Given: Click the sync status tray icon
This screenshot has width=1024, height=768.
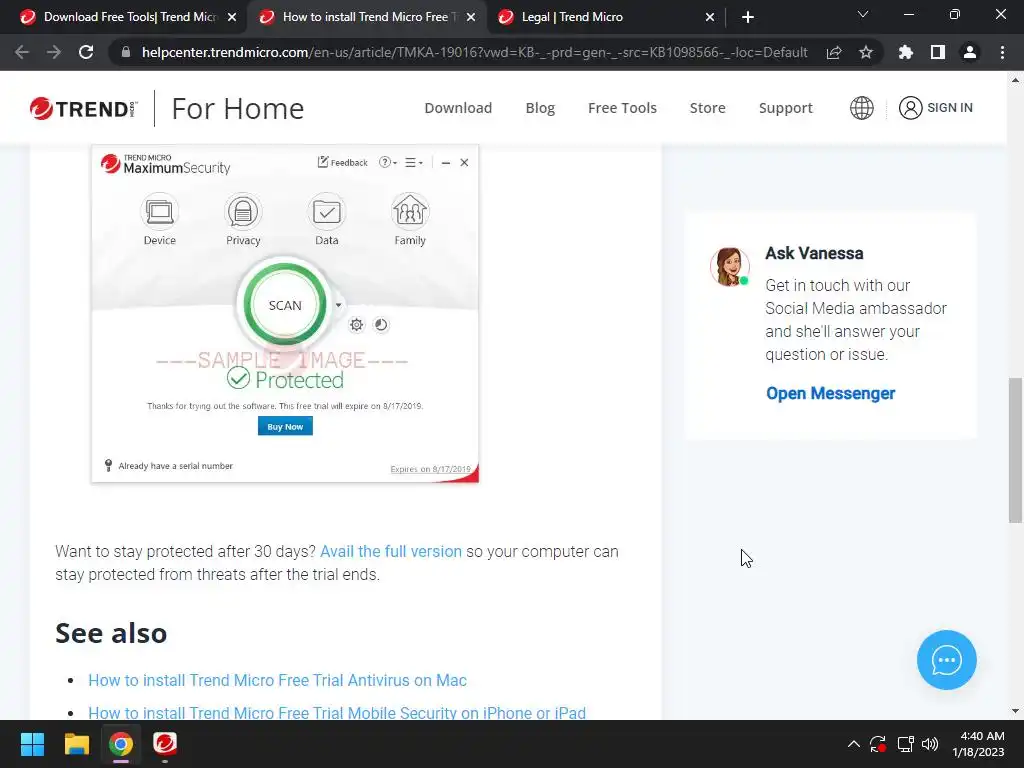Looking at the screenshot, I should point(878,744).
